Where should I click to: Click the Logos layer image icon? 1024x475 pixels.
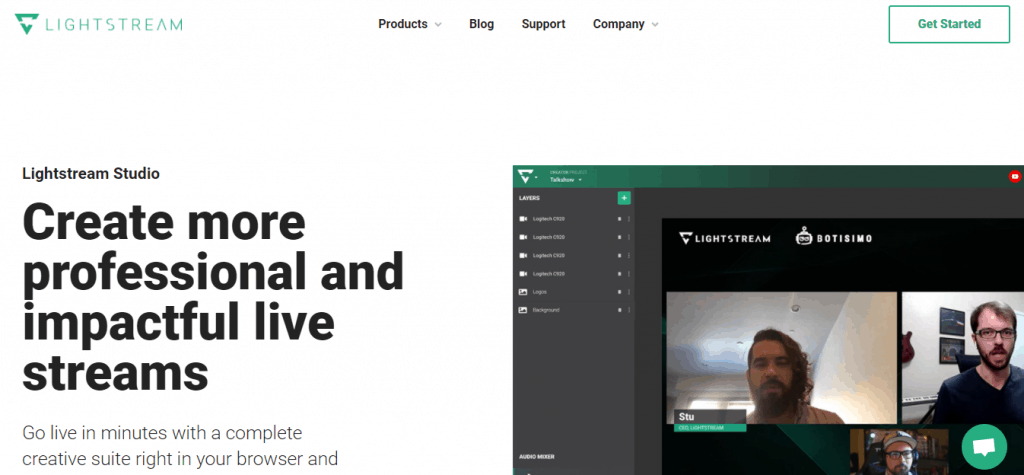click(523, 292)
